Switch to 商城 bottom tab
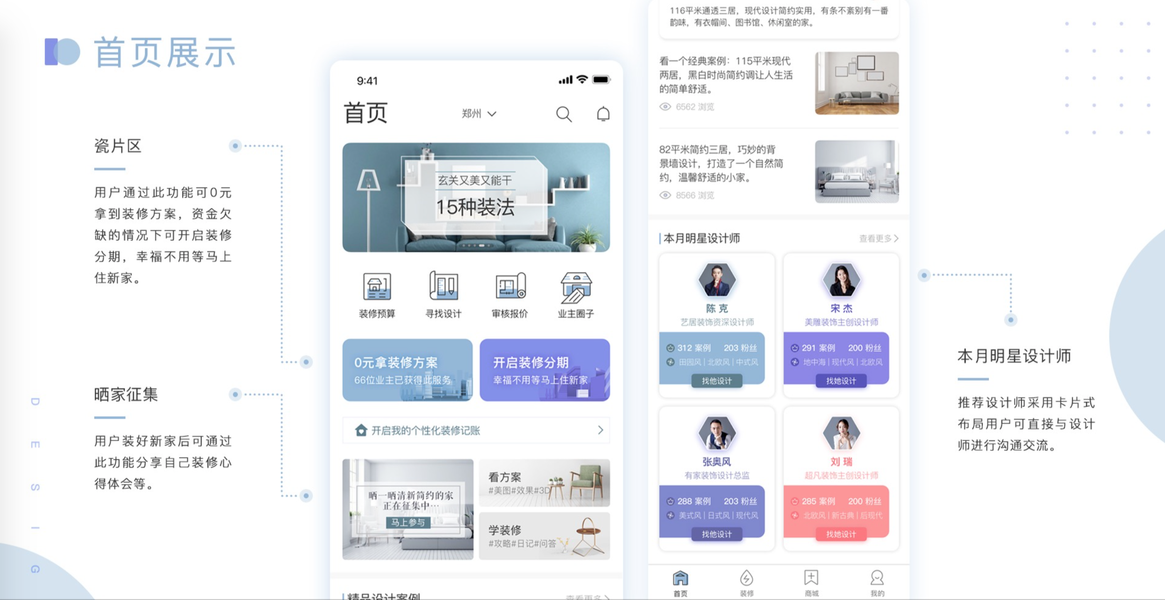The image size is (1165, 600). click(811, 583)
